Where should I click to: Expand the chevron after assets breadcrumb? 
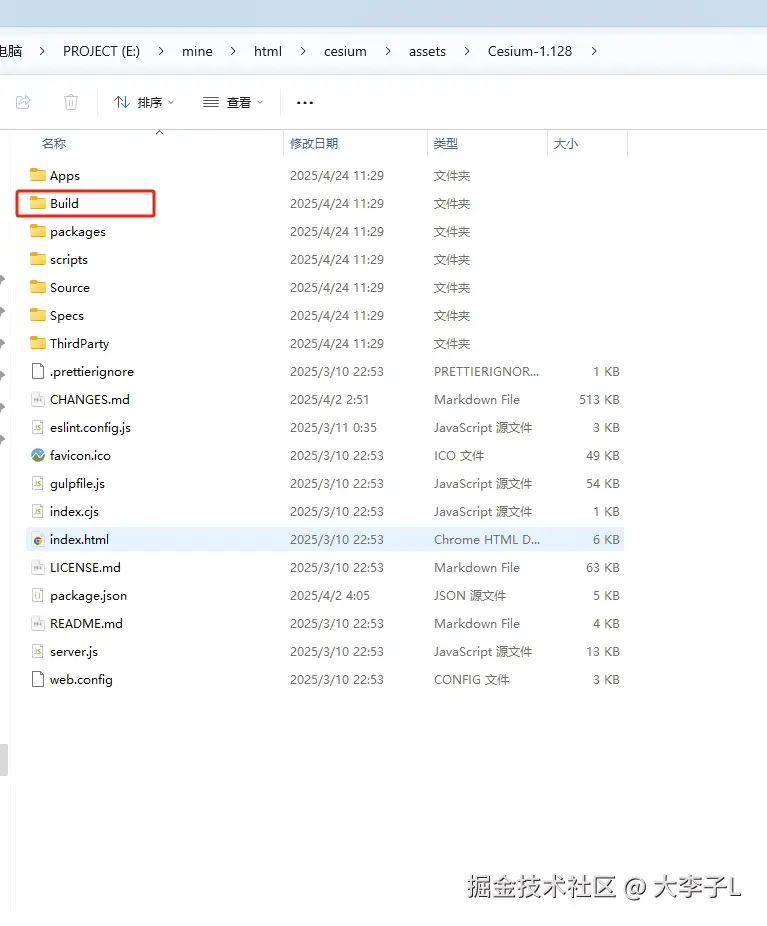coord(467,51)
